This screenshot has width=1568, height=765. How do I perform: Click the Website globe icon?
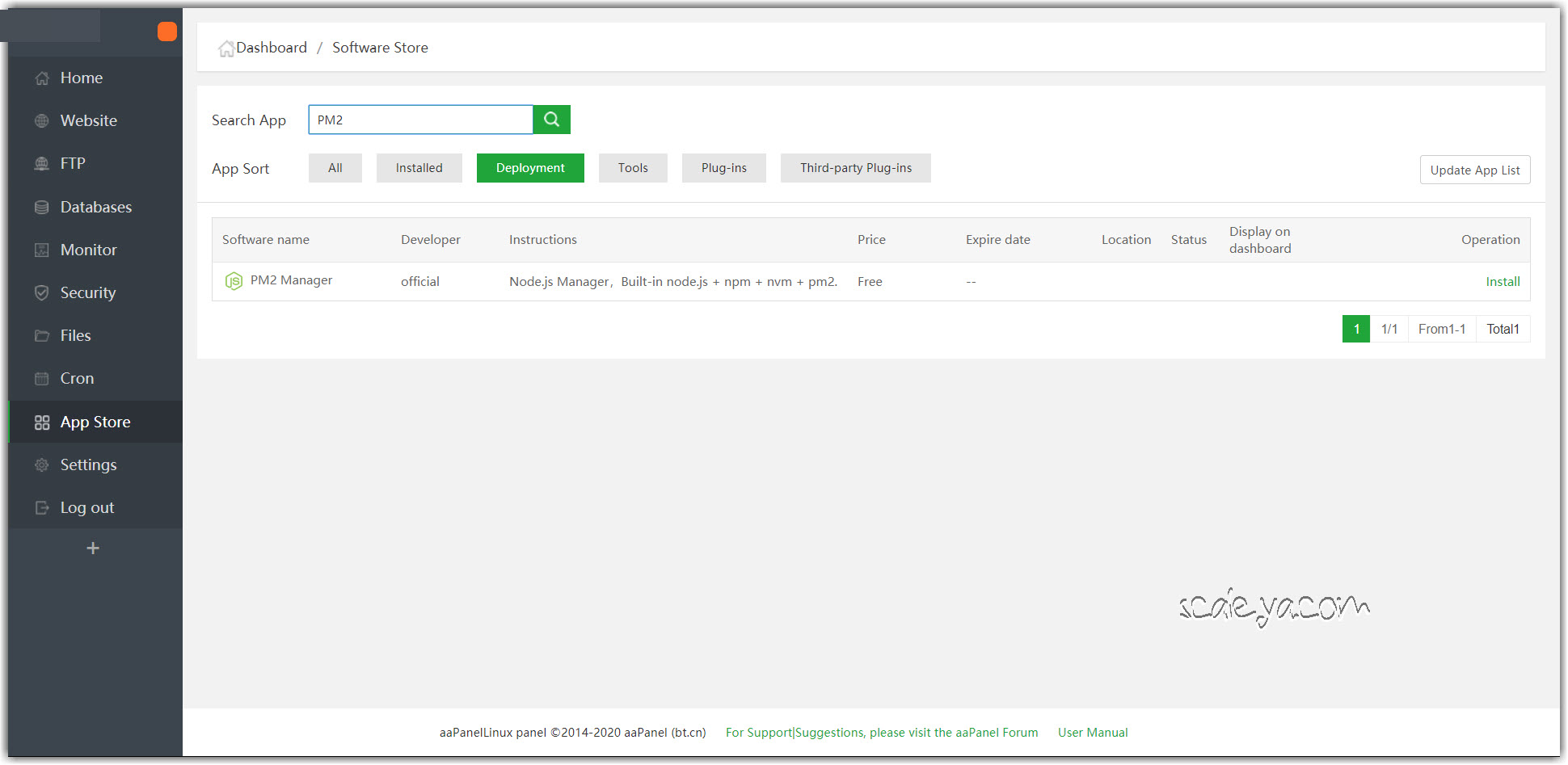42,121
